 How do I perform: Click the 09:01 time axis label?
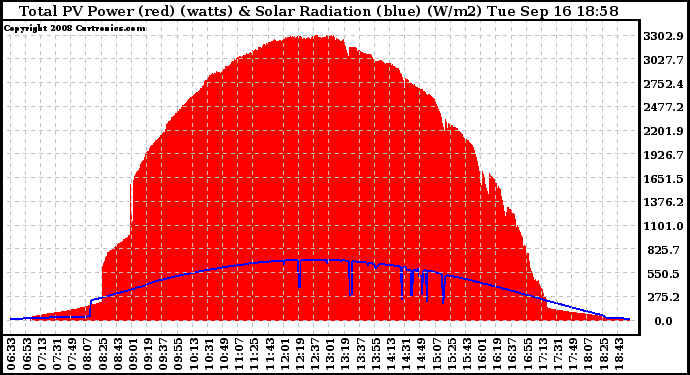pyautogui.click(x=132, y=353)
